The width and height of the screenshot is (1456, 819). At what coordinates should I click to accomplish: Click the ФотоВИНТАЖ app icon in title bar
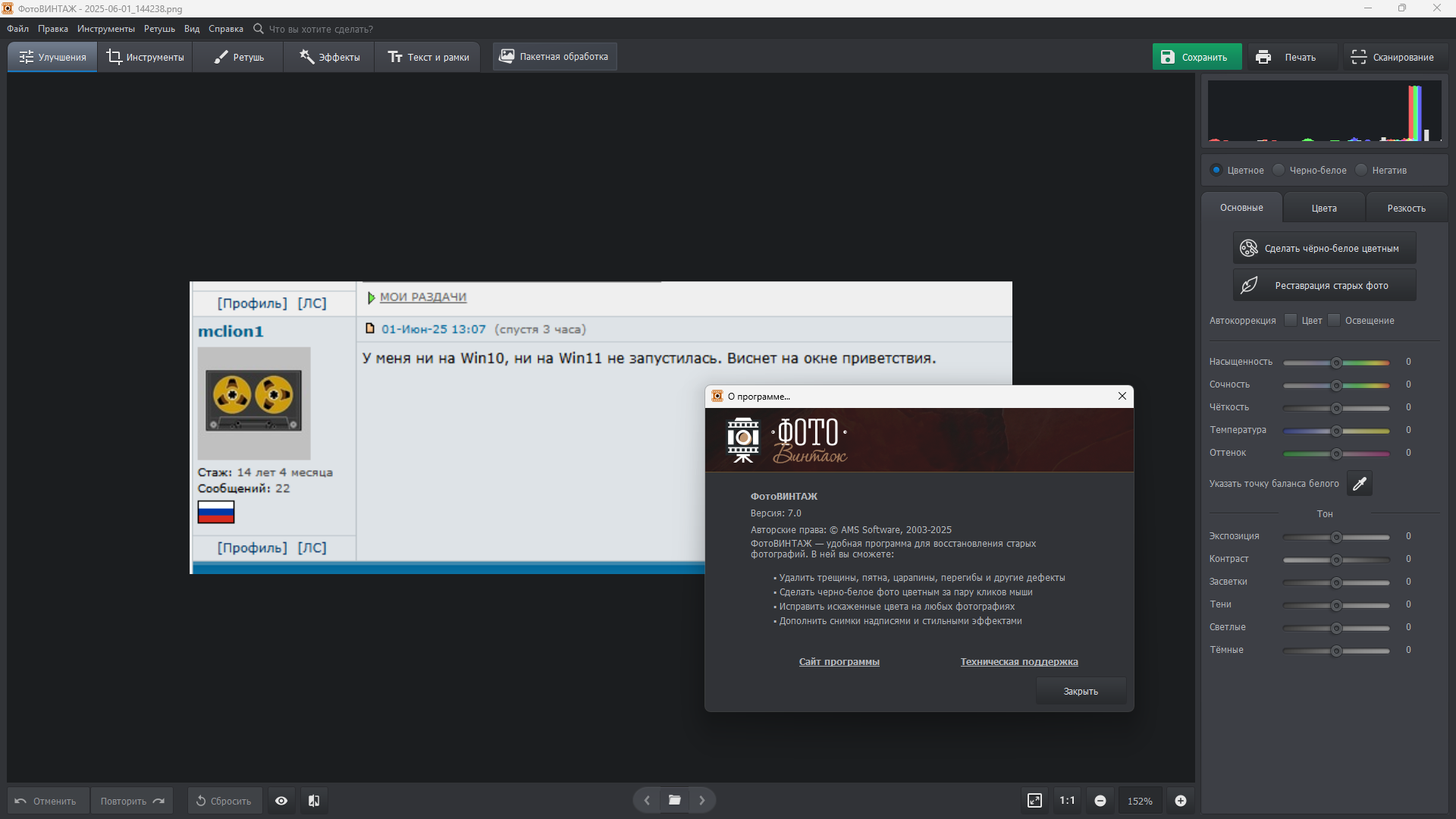[x=8, y=8]
